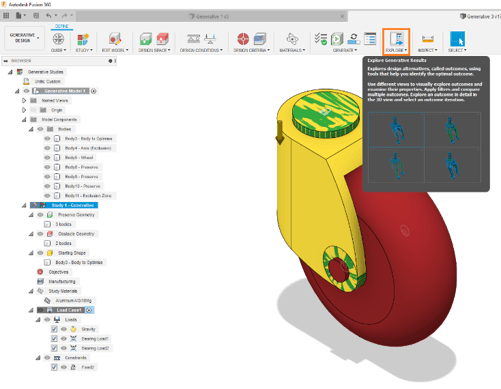501x389 pixels.
Task: Click the top-left outcome thumbnail in tooltip
Action: pyautogui.click(x=396, y=130)
